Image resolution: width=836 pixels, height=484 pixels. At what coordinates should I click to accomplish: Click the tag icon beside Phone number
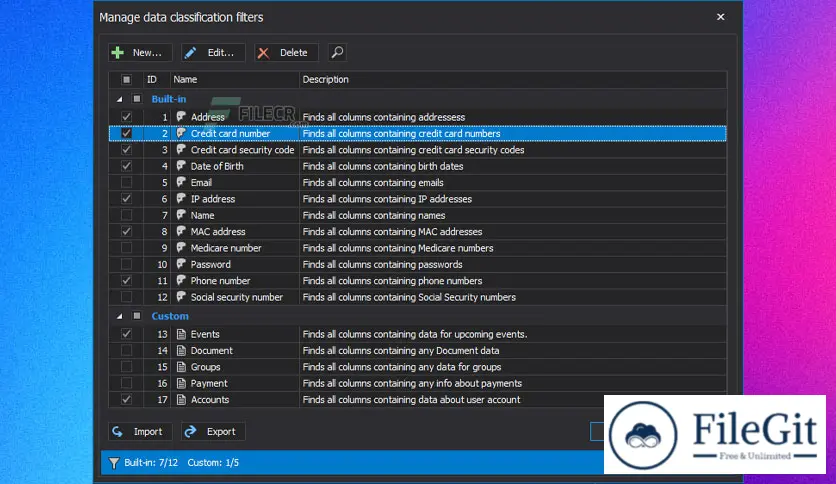click(181, 280)
